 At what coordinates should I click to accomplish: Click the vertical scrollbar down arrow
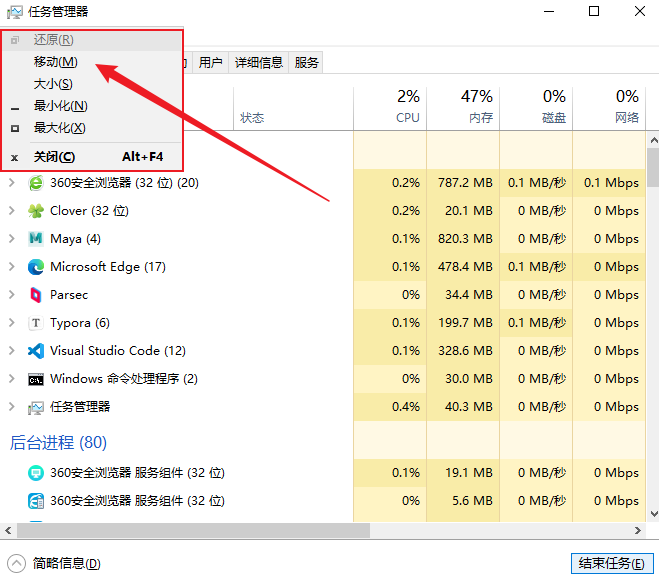[654, 513]
